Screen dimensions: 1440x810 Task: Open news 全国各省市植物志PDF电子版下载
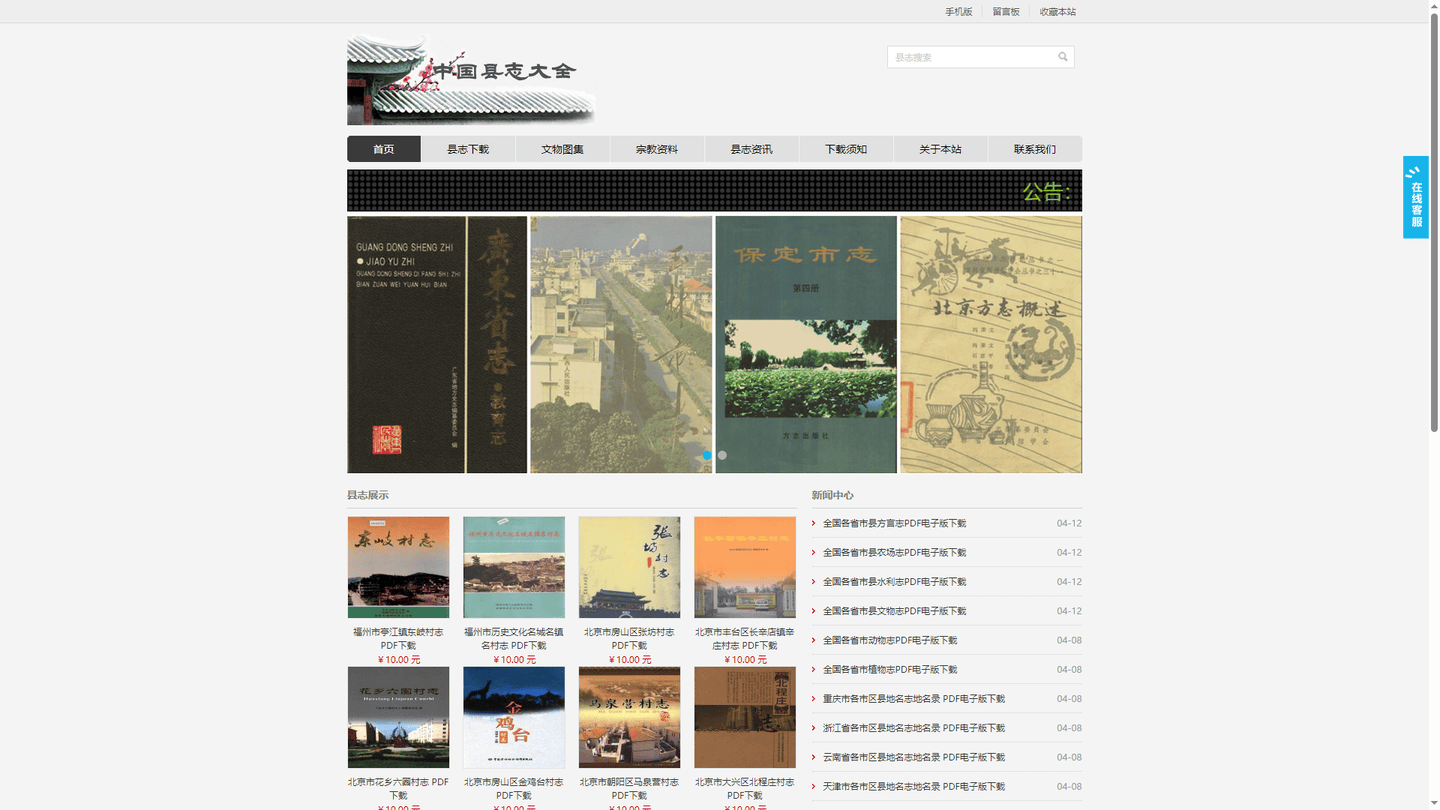click(x=890, y=669)
